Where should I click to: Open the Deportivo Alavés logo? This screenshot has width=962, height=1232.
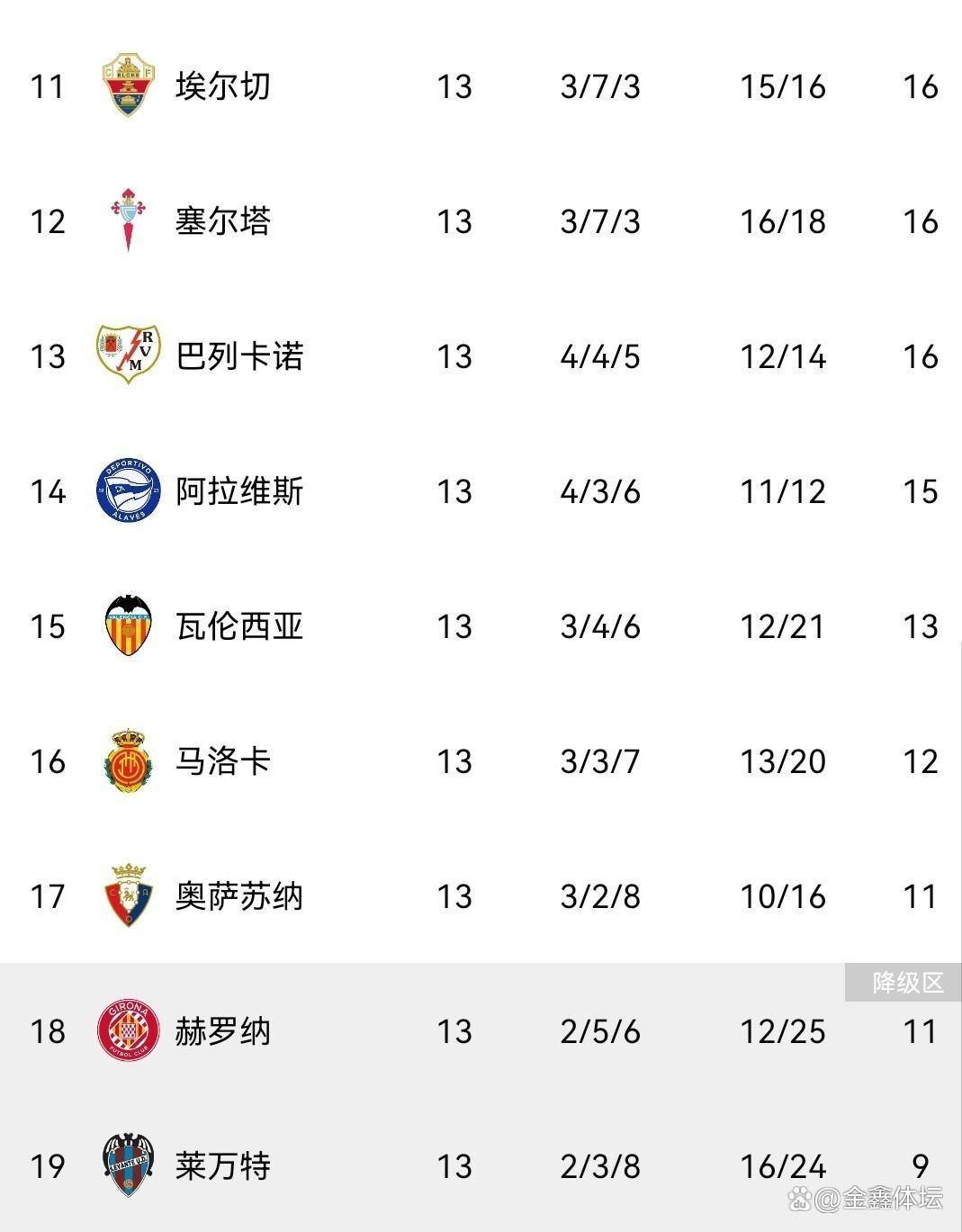[x=128, y=490]
